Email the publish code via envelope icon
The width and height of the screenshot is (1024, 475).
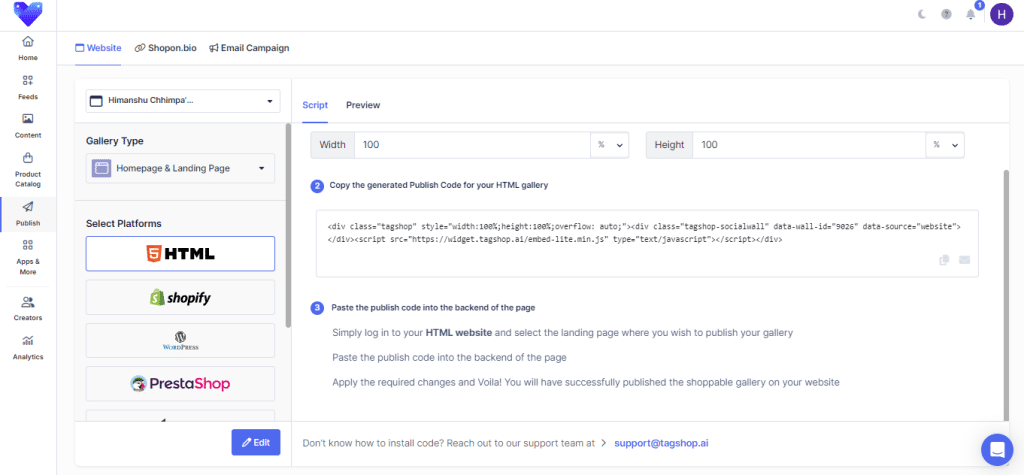[x=964, y=260]
